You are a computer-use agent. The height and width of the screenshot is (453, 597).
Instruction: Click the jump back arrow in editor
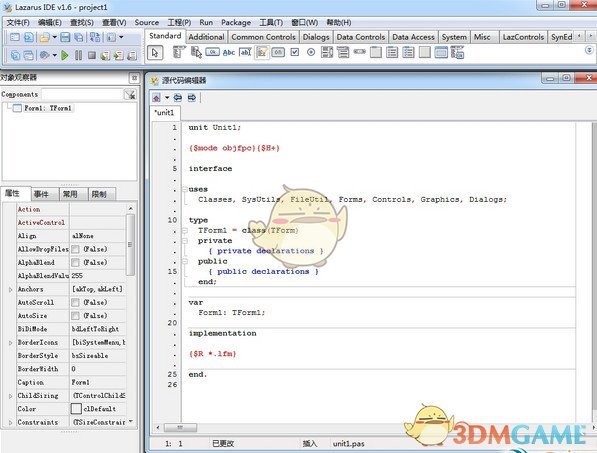178,98
